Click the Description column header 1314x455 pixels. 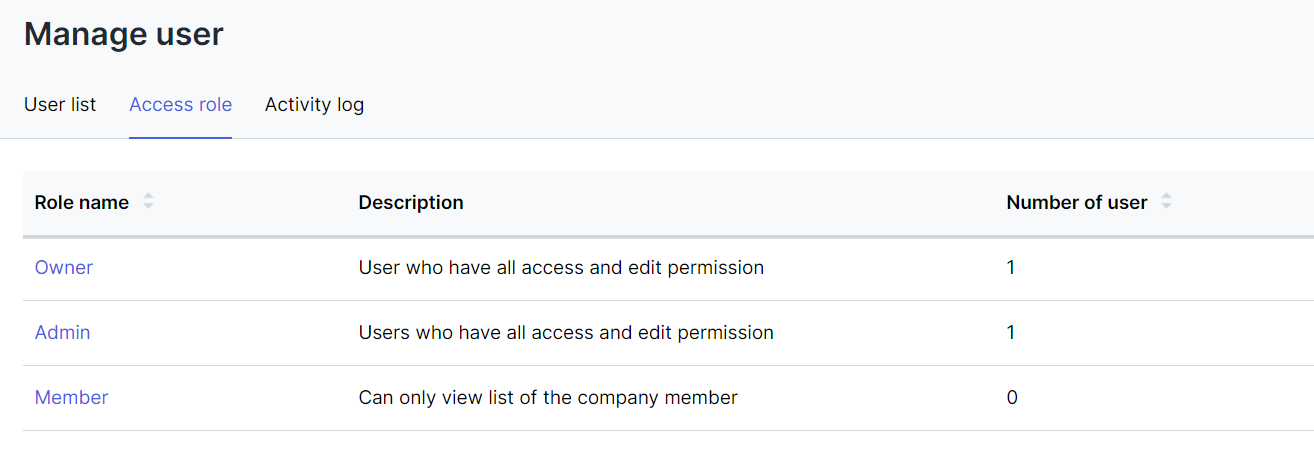[411, 203]
